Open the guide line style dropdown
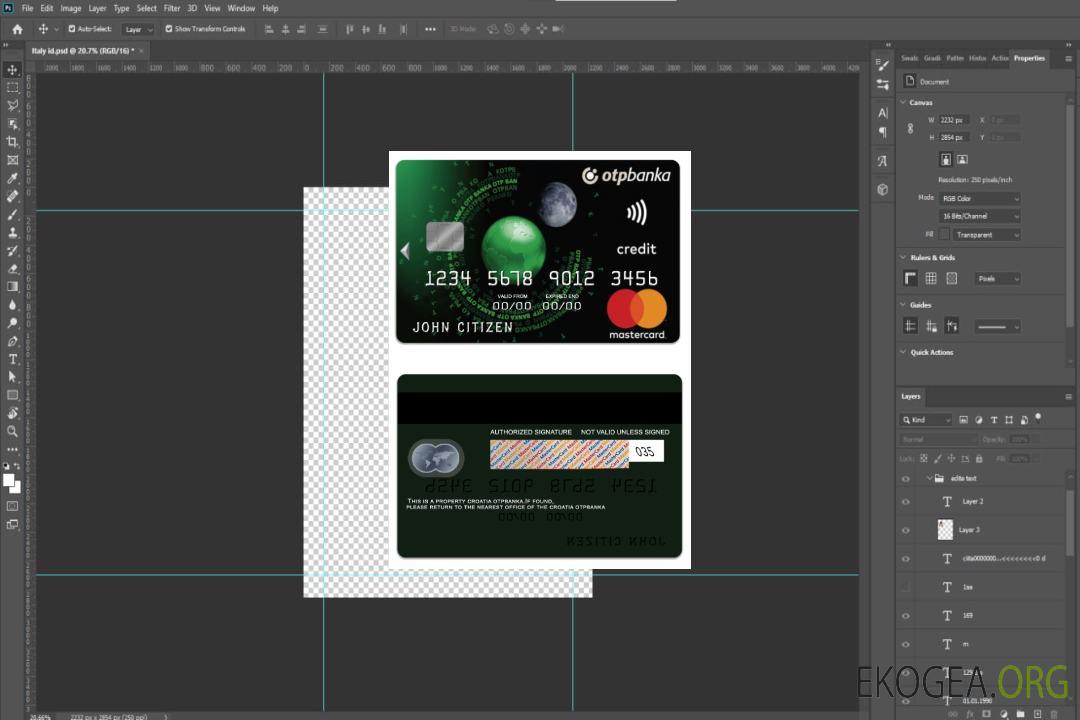 (998, 327)
